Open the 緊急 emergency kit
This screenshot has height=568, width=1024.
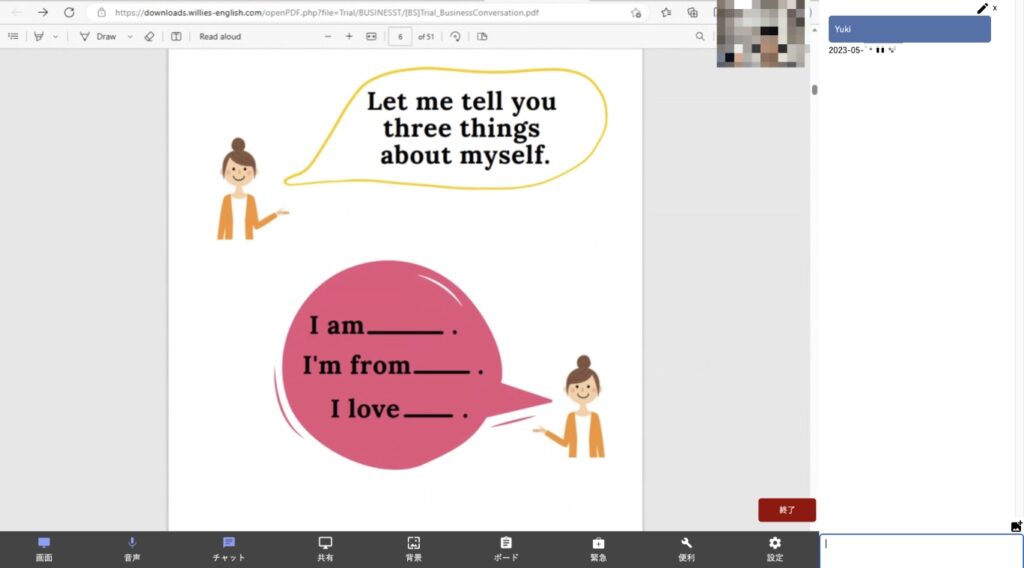tap(598, 548)
